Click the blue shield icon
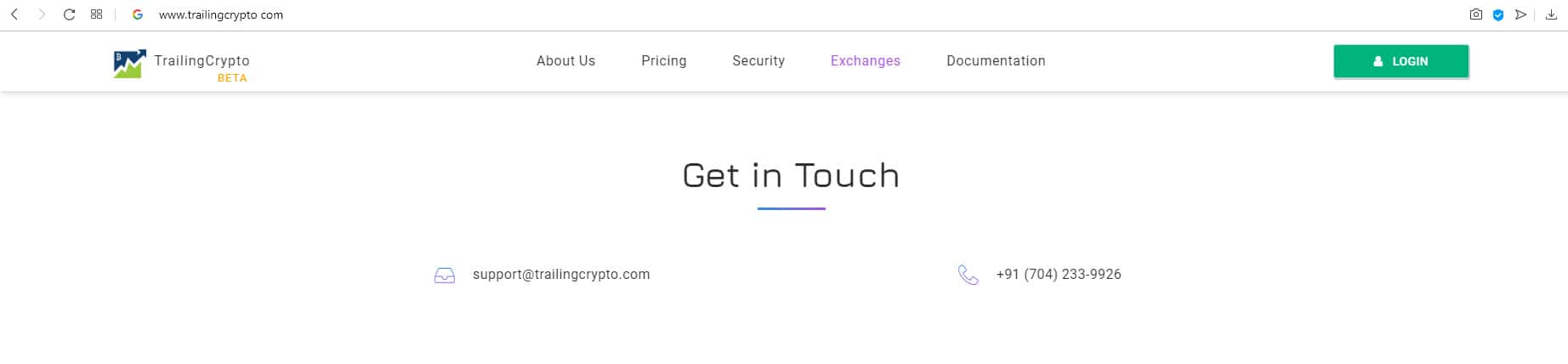The height and width of the screenshot is (364, 1568). click(1498, 14)
